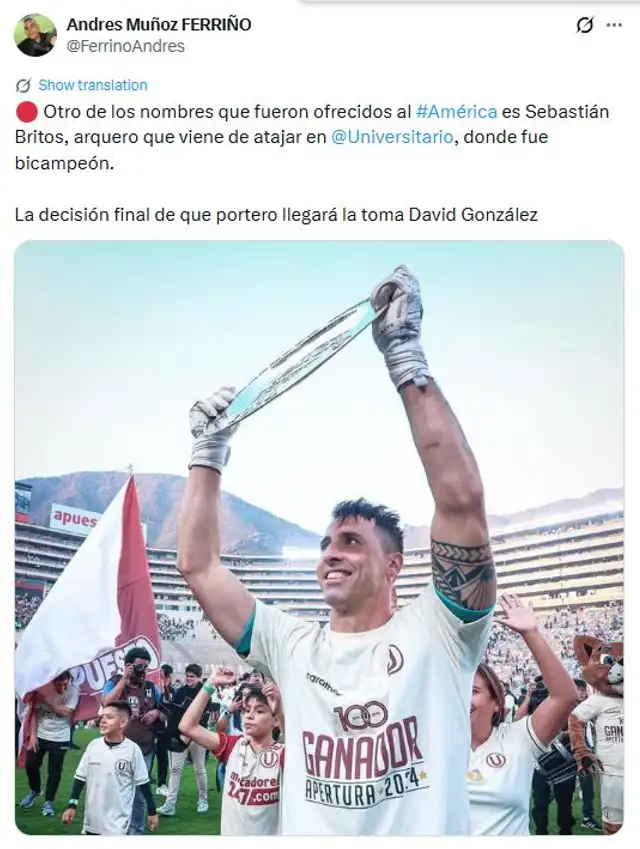Click the line mentioning David González
Image resolution: width=640 pixels, height=849 pixels.
pos(276,215)
